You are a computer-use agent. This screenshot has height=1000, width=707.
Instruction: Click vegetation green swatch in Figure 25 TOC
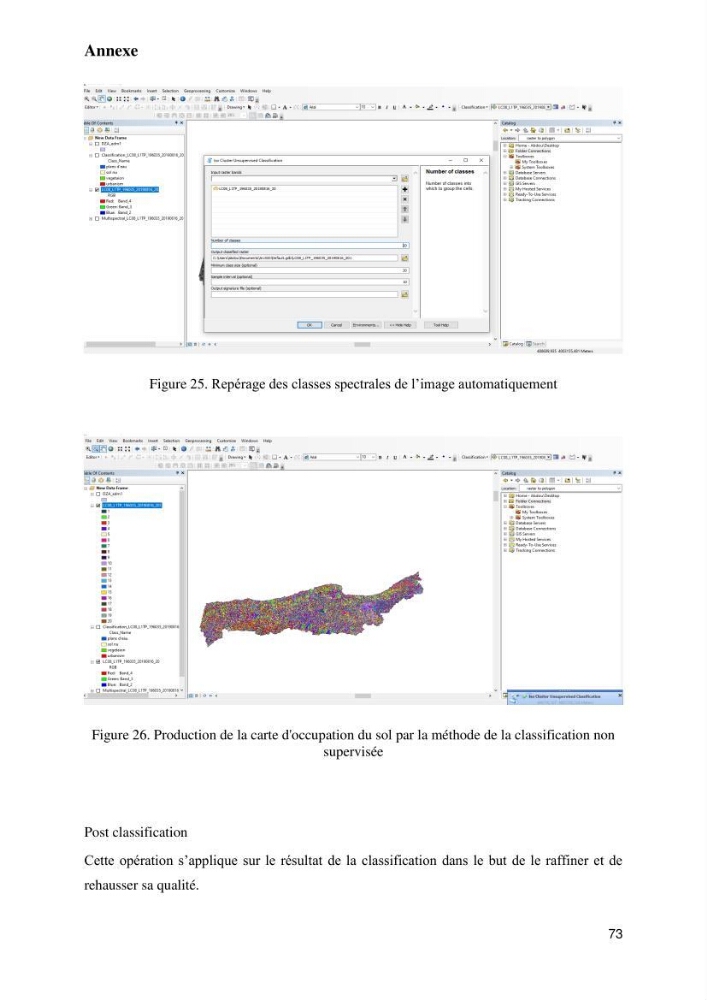coord(102,178)
